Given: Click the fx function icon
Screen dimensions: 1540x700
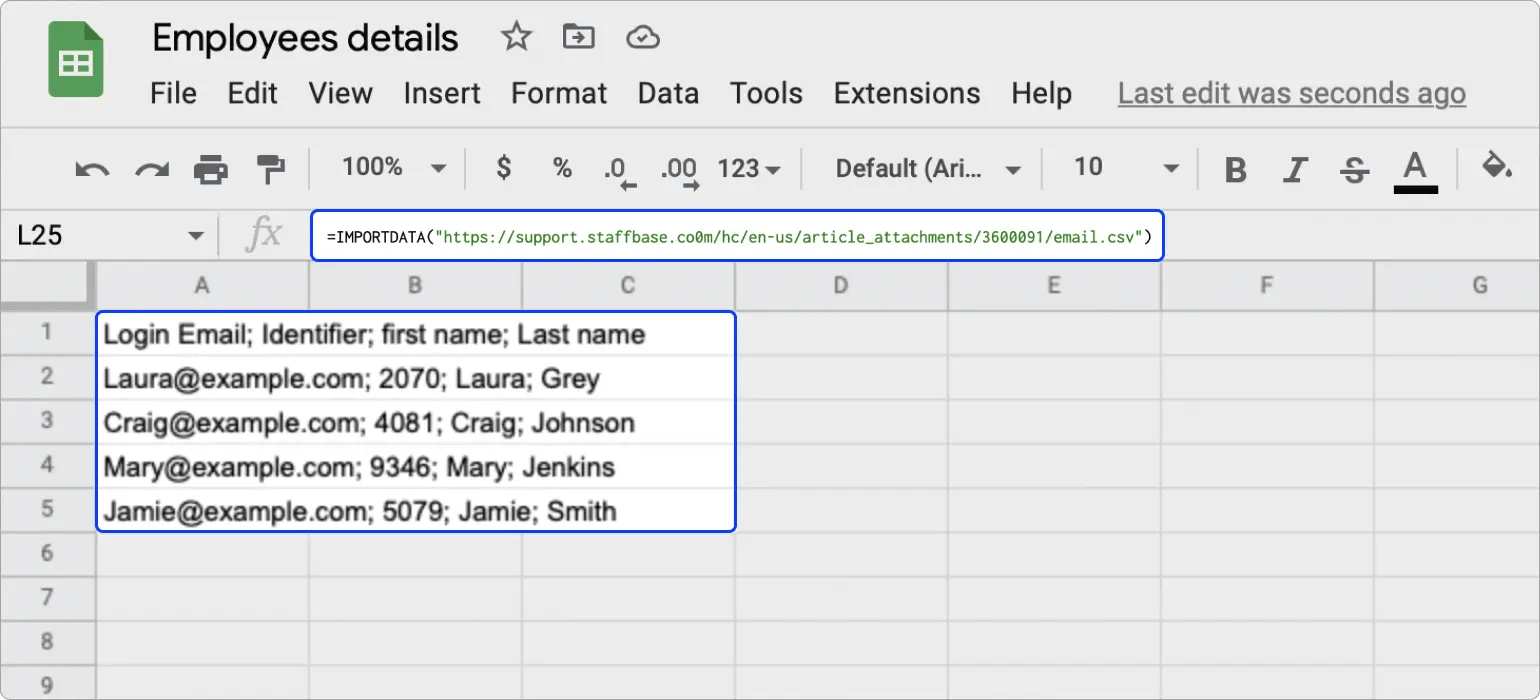Looking at the screenshot, I should click(x=264, y=236).
